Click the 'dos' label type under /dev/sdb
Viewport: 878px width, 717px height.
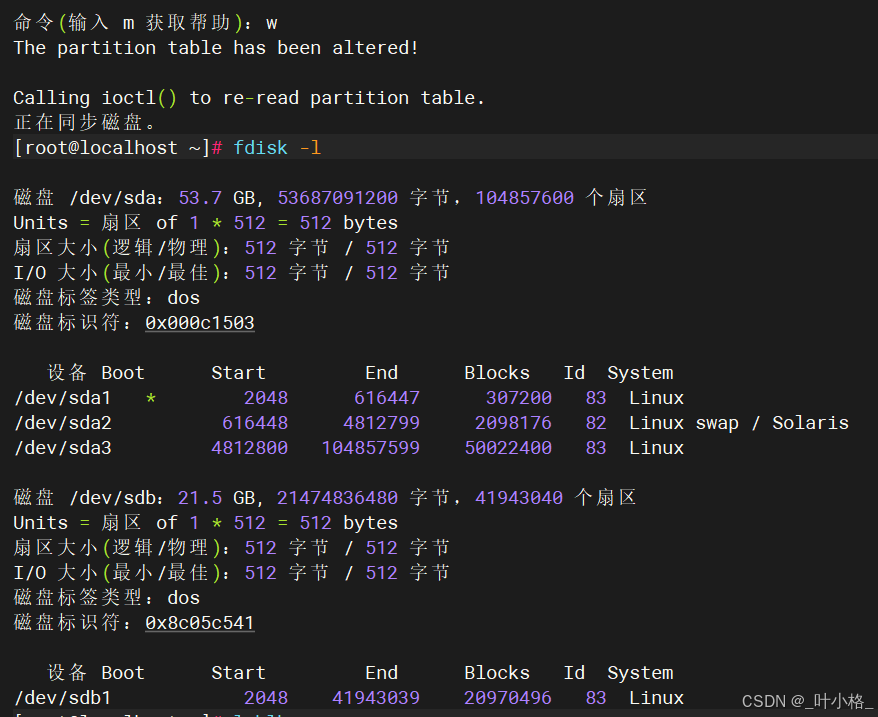click(184, 598)
